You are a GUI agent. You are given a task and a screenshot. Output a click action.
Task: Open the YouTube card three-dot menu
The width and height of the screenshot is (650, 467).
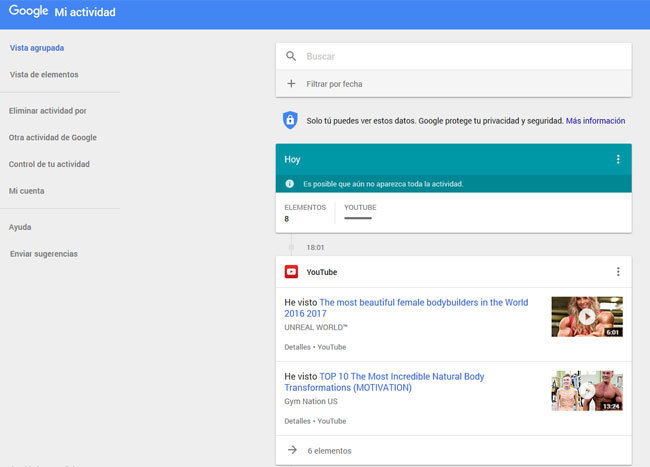[618, 272]
